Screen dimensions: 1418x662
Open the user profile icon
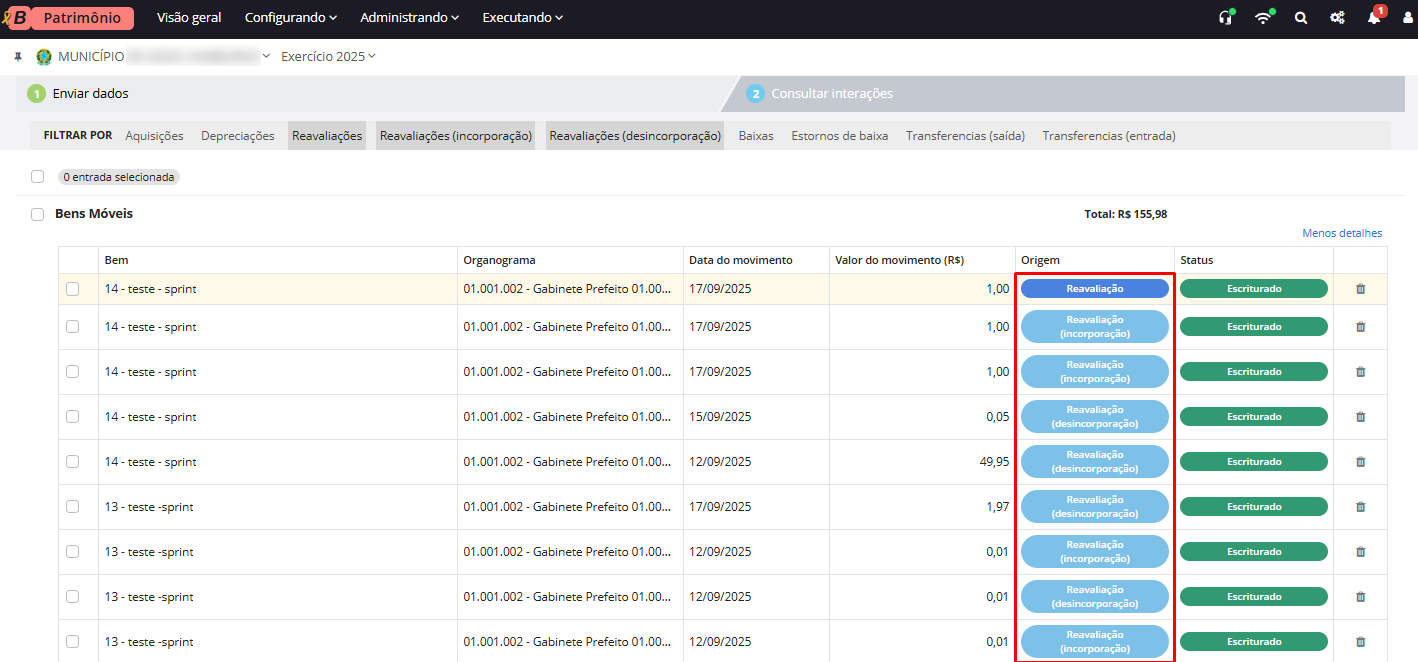tap(1407, 18)
